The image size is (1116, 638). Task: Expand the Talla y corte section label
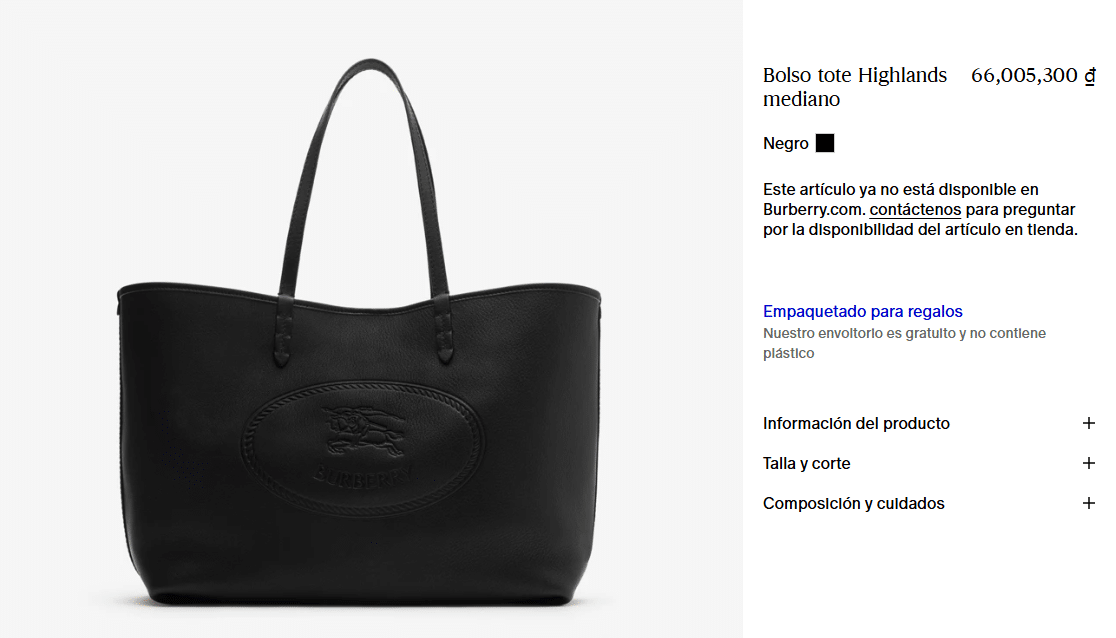coord(806,464)
